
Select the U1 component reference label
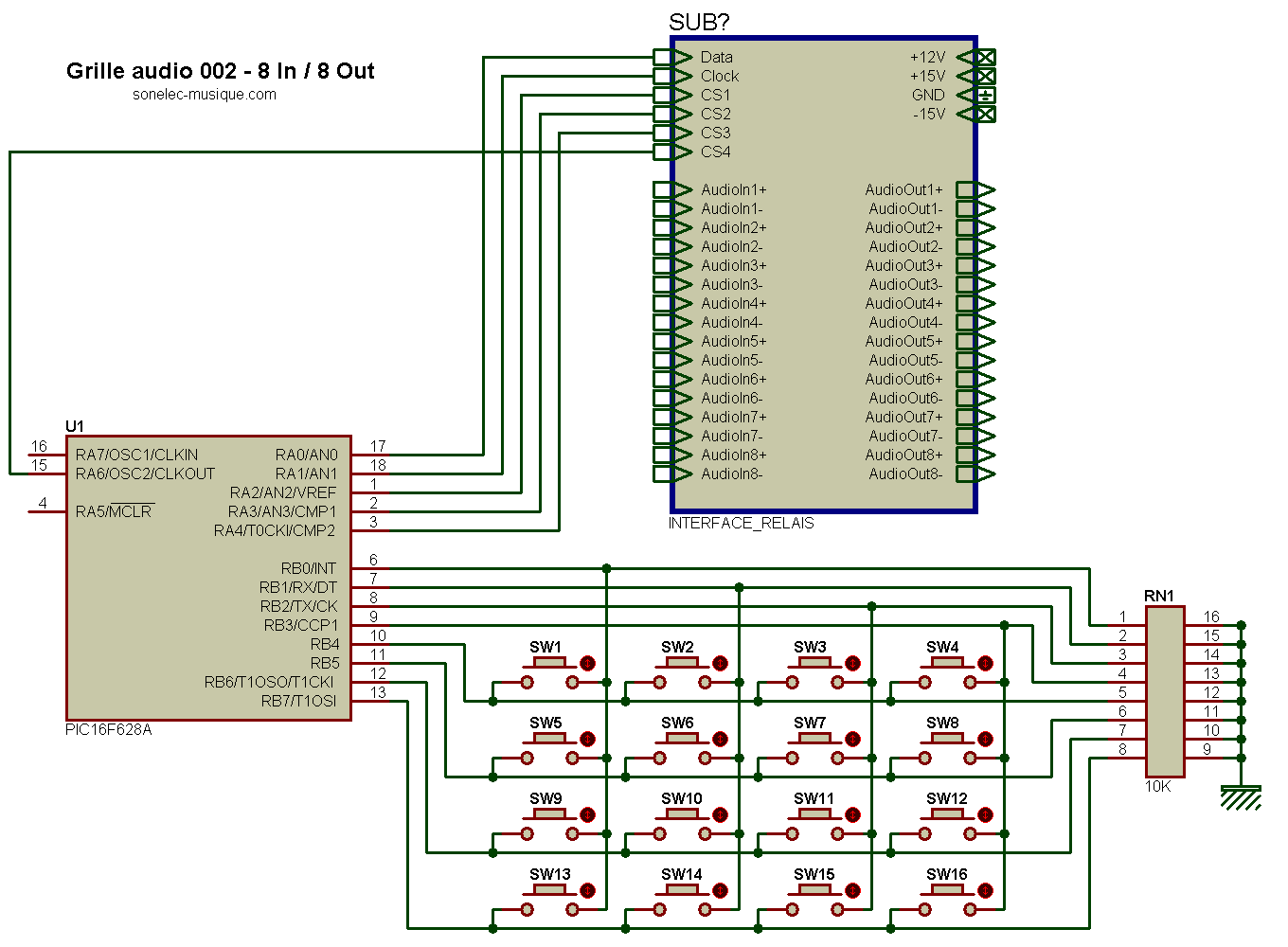click(75, 426)
